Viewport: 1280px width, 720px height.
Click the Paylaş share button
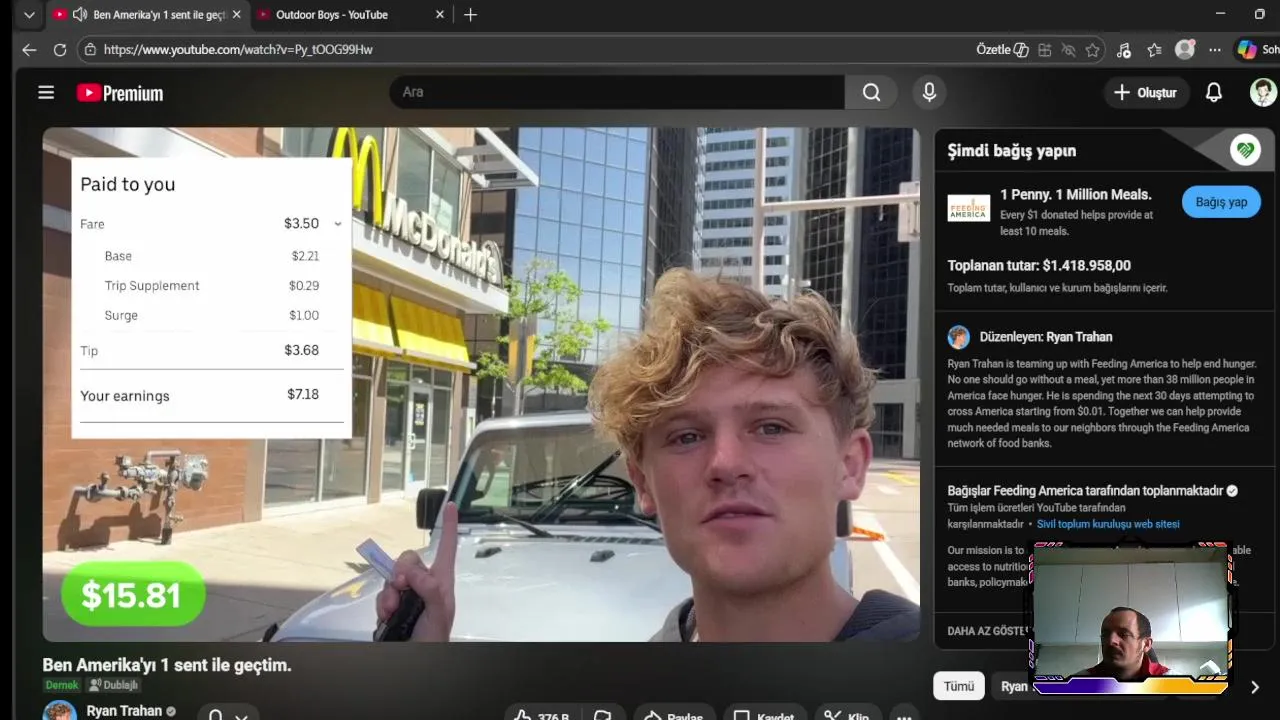tap(673, 716)
